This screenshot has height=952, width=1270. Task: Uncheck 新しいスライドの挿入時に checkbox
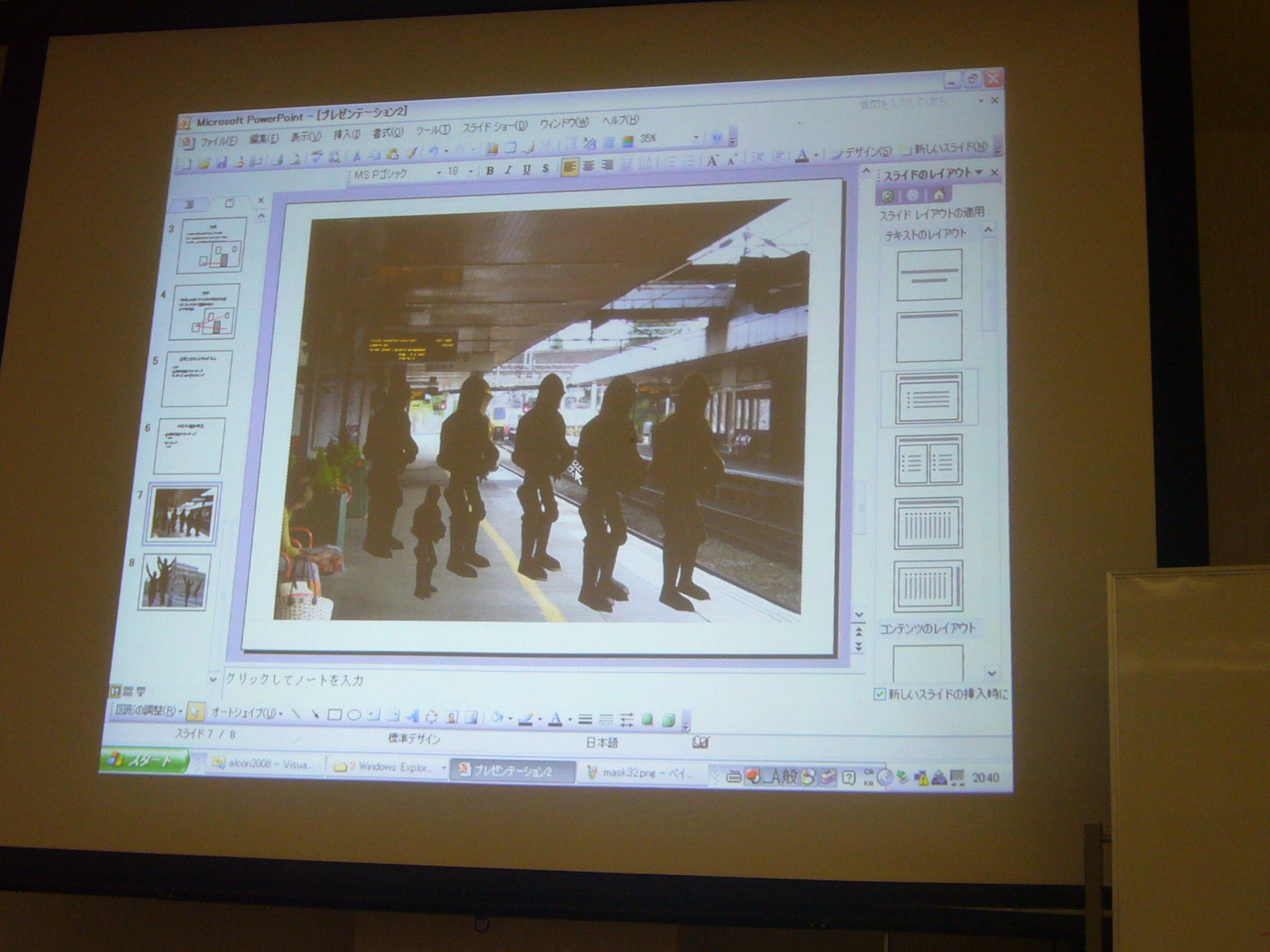tap(880, 694)
